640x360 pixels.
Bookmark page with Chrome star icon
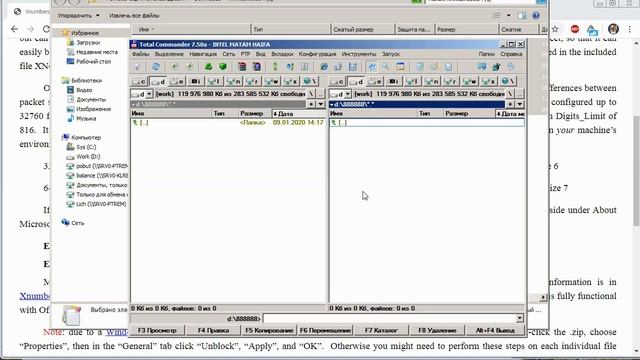click(555, 29)
